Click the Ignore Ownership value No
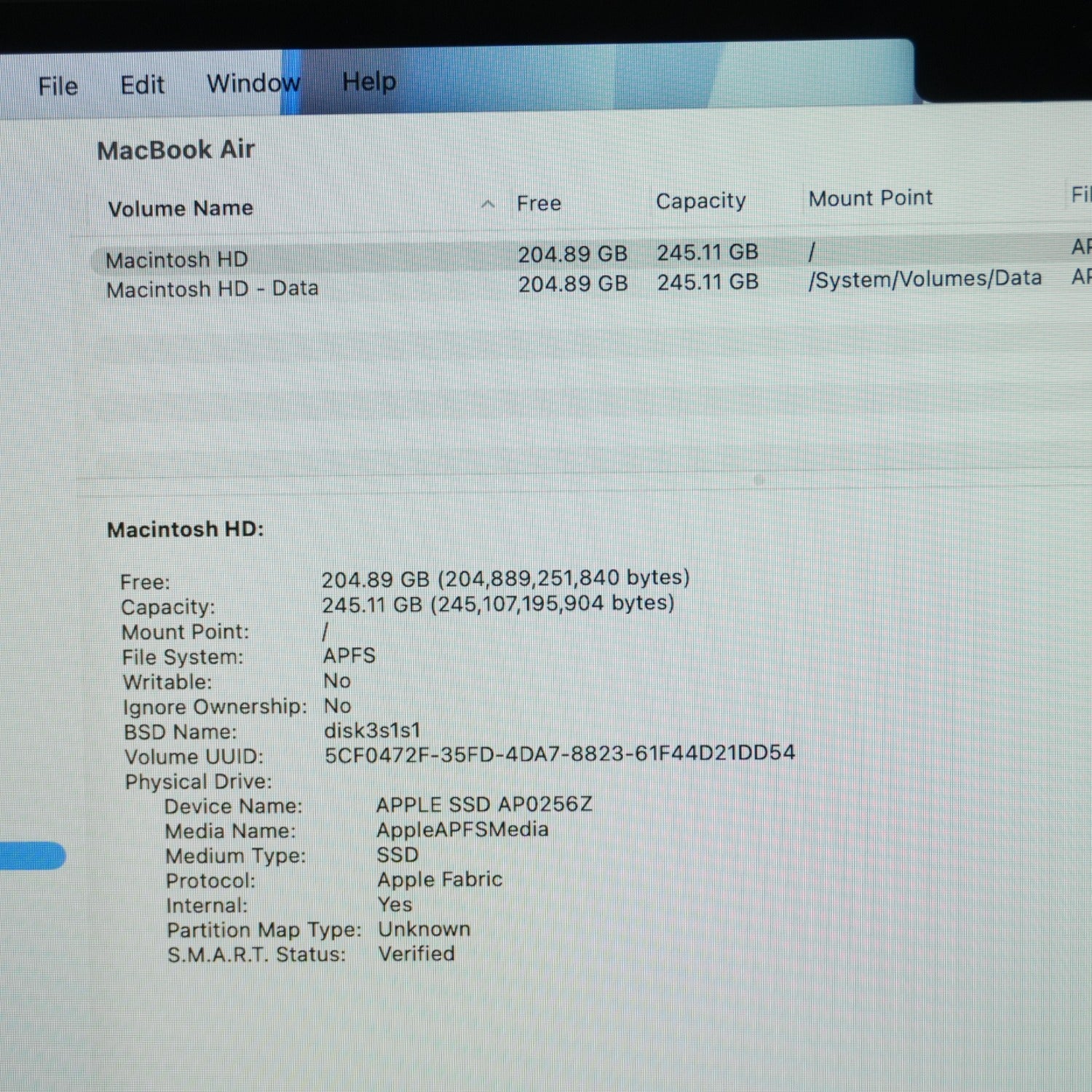This screenshot has height=1092, width=1092. click(x=337, y=705)
